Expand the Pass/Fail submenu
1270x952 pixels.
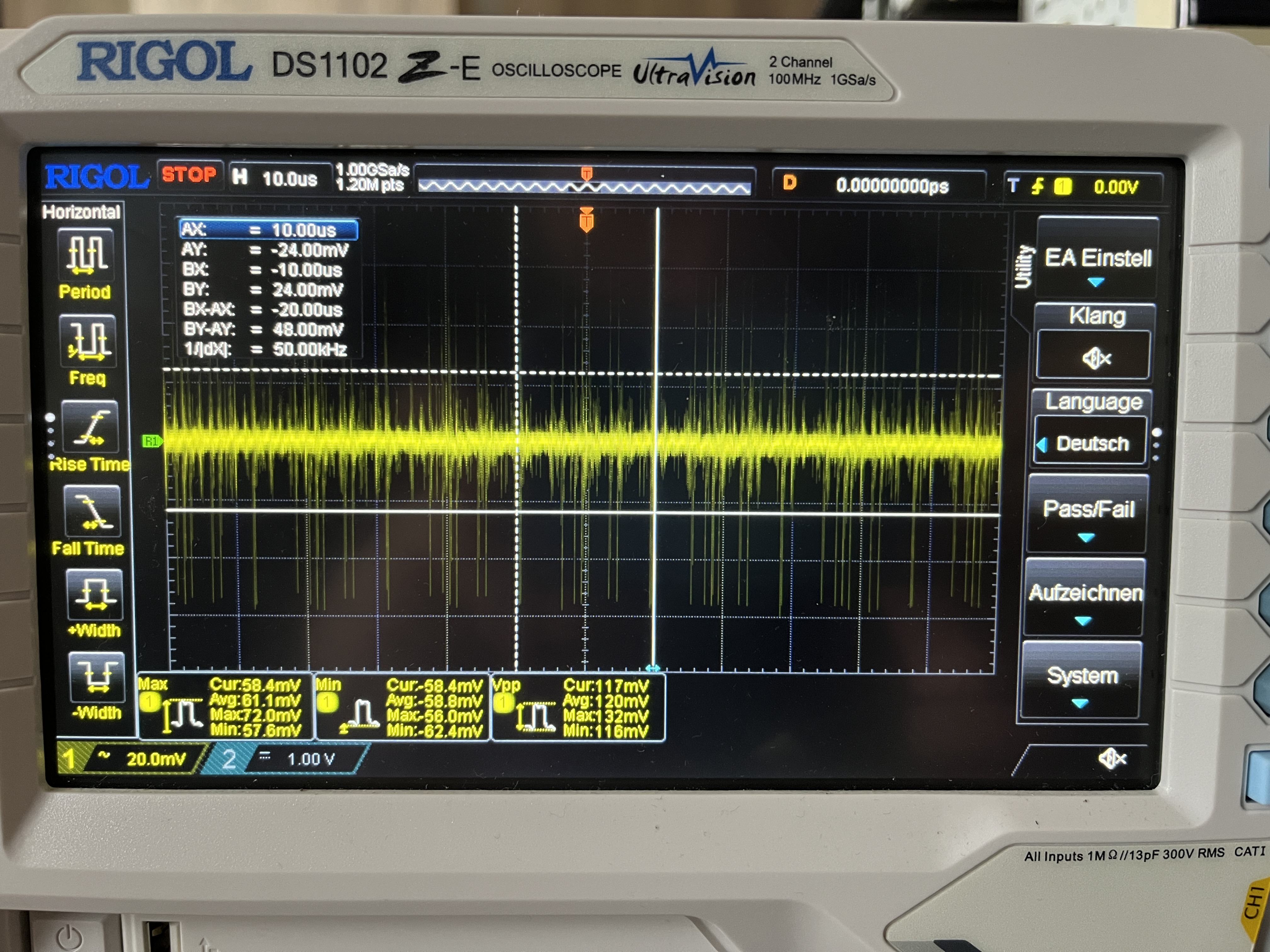click(x=1087, y=513)
